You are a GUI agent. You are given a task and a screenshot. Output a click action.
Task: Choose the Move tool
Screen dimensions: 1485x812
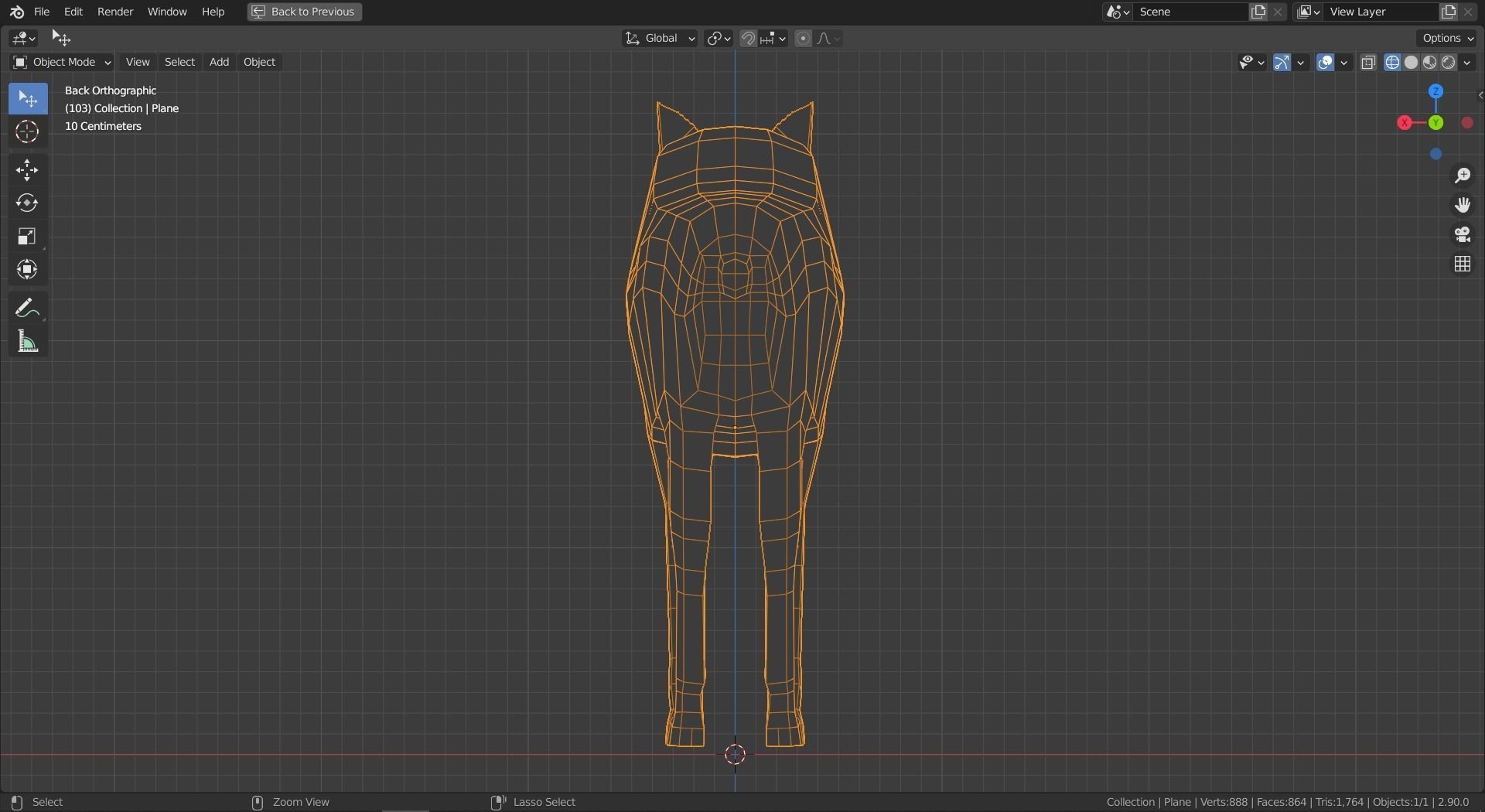(28, 170)
